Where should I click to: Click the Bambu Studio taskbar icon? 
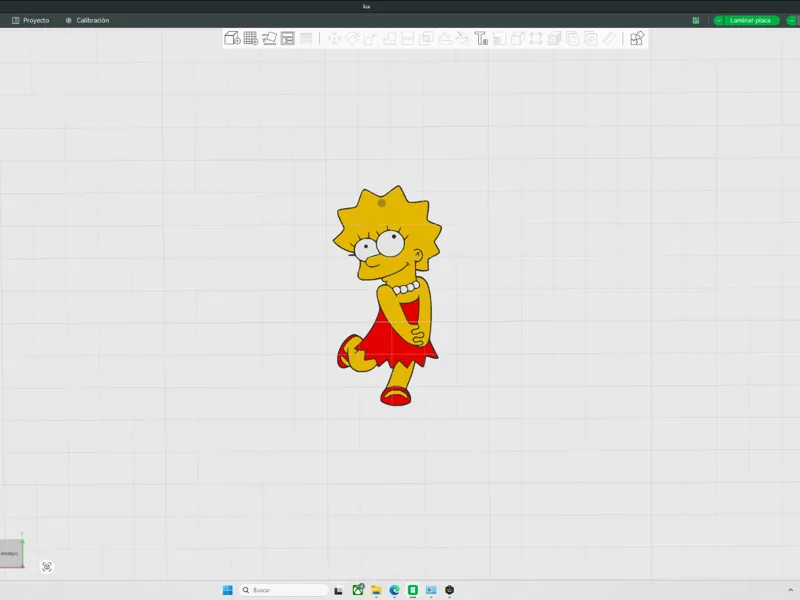point(413,590)
